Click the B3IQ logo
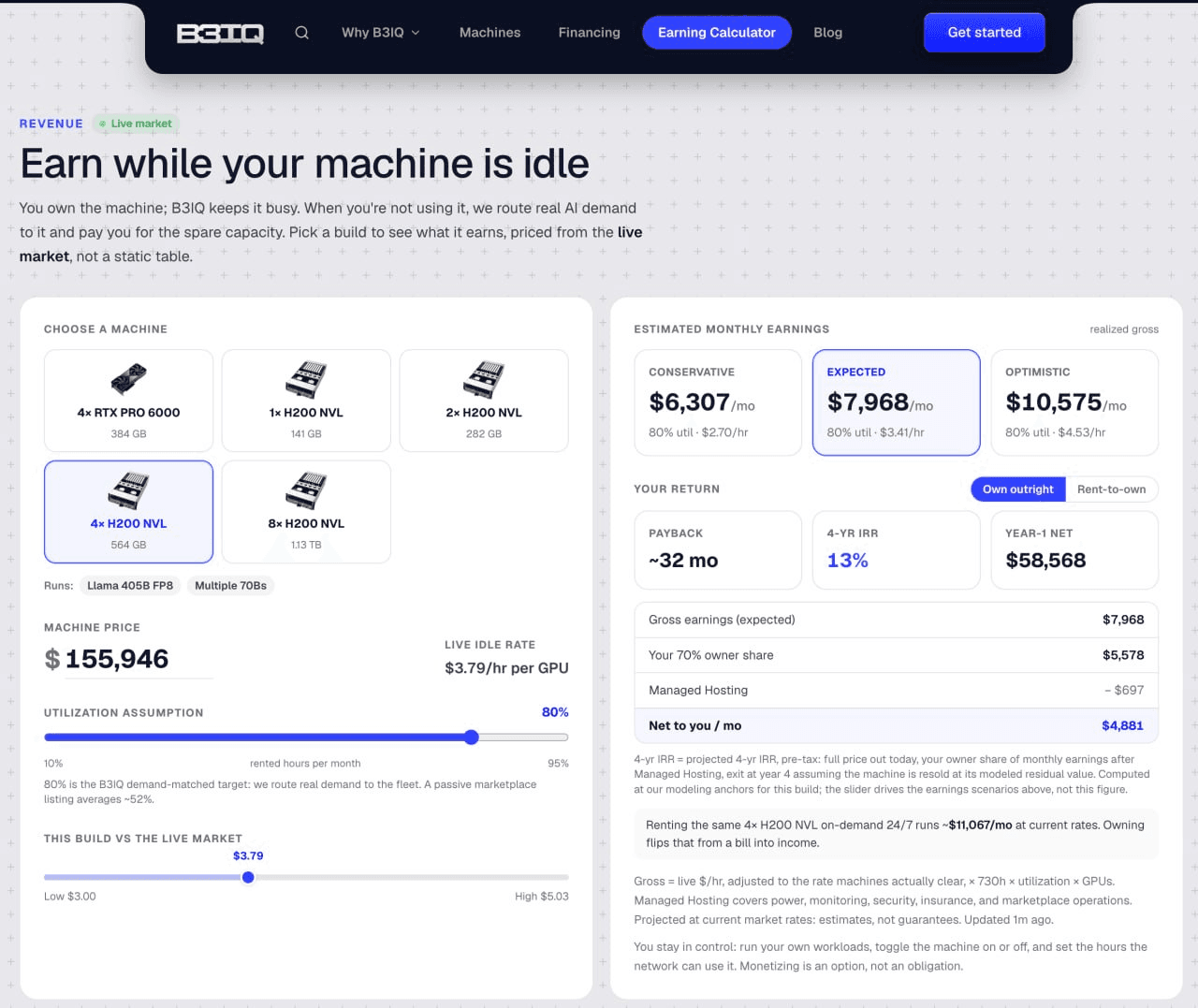The image size is (1198, 1008). [x=220, y=34]
